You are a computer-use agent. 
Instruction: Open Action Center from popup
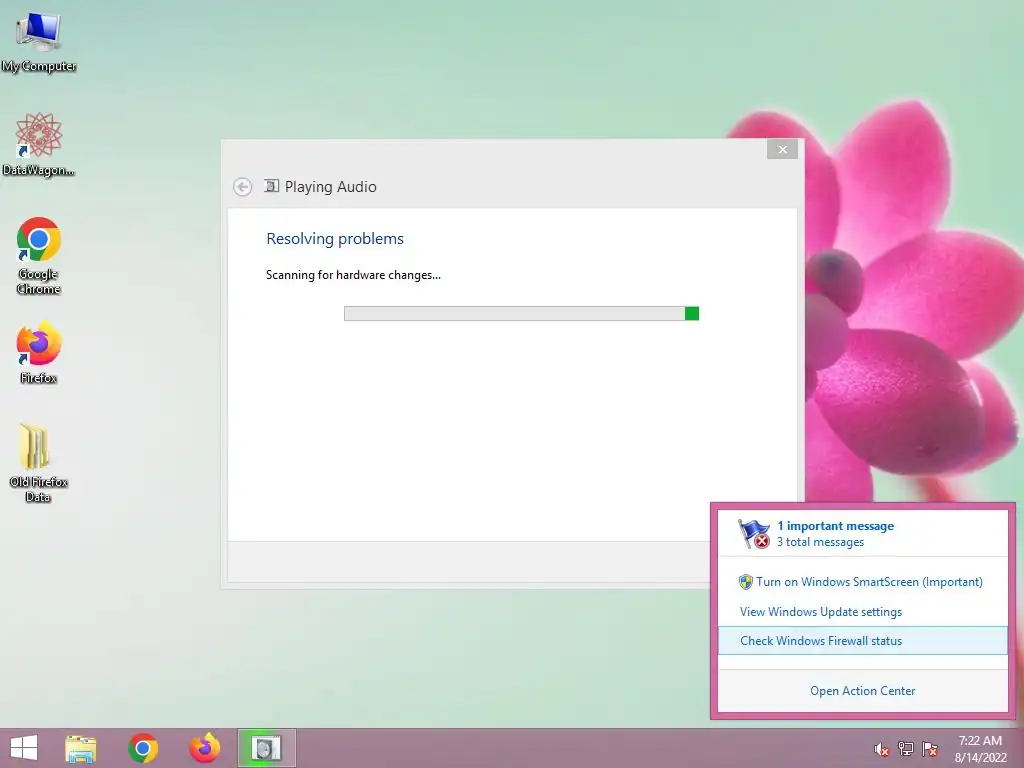(863, 691)
